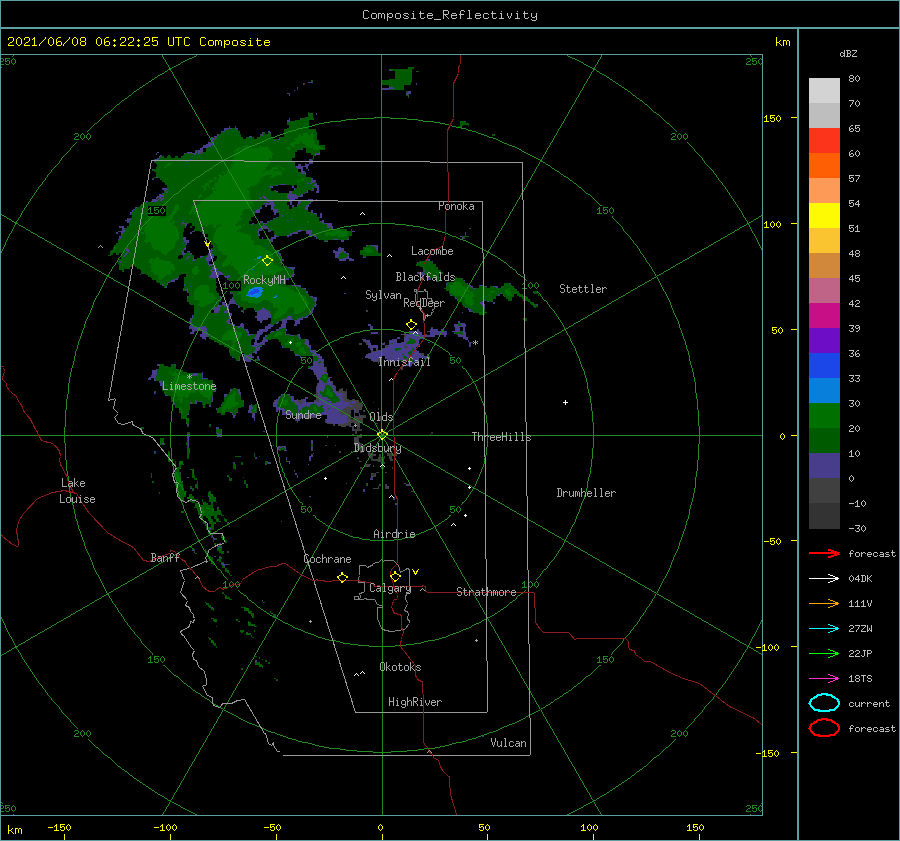
Task: Click the Didsbury town label
Action: [x=377, y=448]
